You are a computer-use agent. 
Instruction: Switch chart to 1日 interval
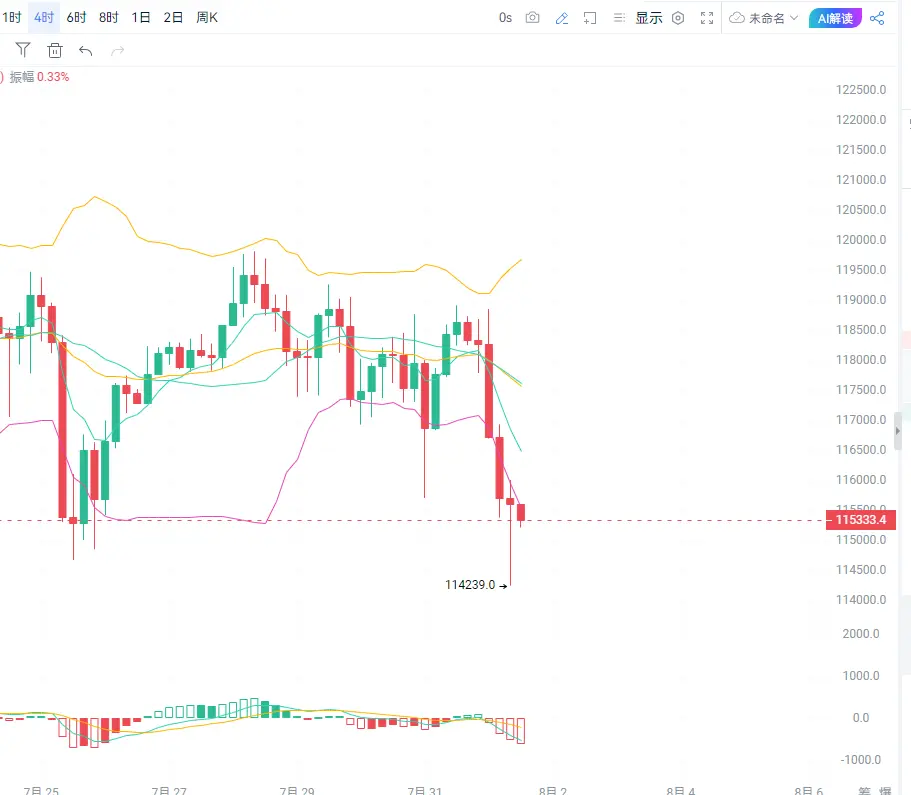coord(141,17)
